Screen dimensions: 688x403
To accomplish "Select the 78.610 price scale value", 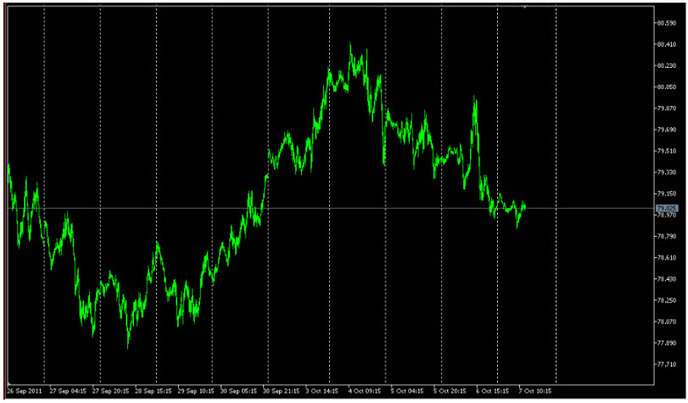I will pyautogui.click(x=666, y=258).
